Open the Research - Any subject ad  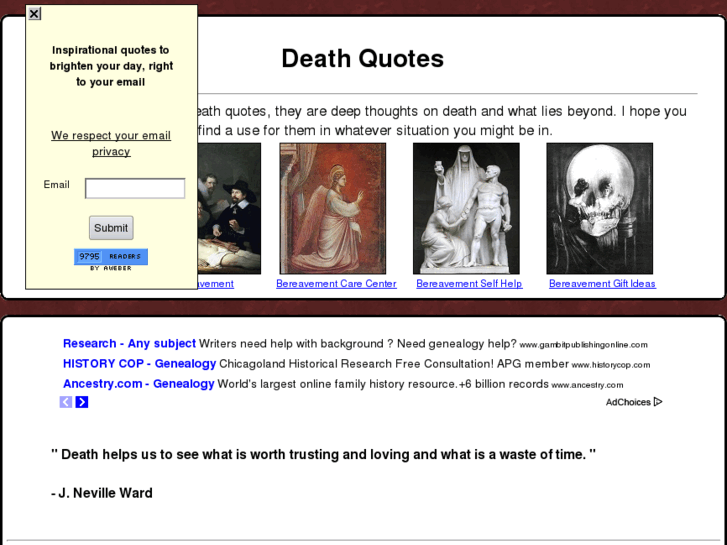[x=129, y=344]
